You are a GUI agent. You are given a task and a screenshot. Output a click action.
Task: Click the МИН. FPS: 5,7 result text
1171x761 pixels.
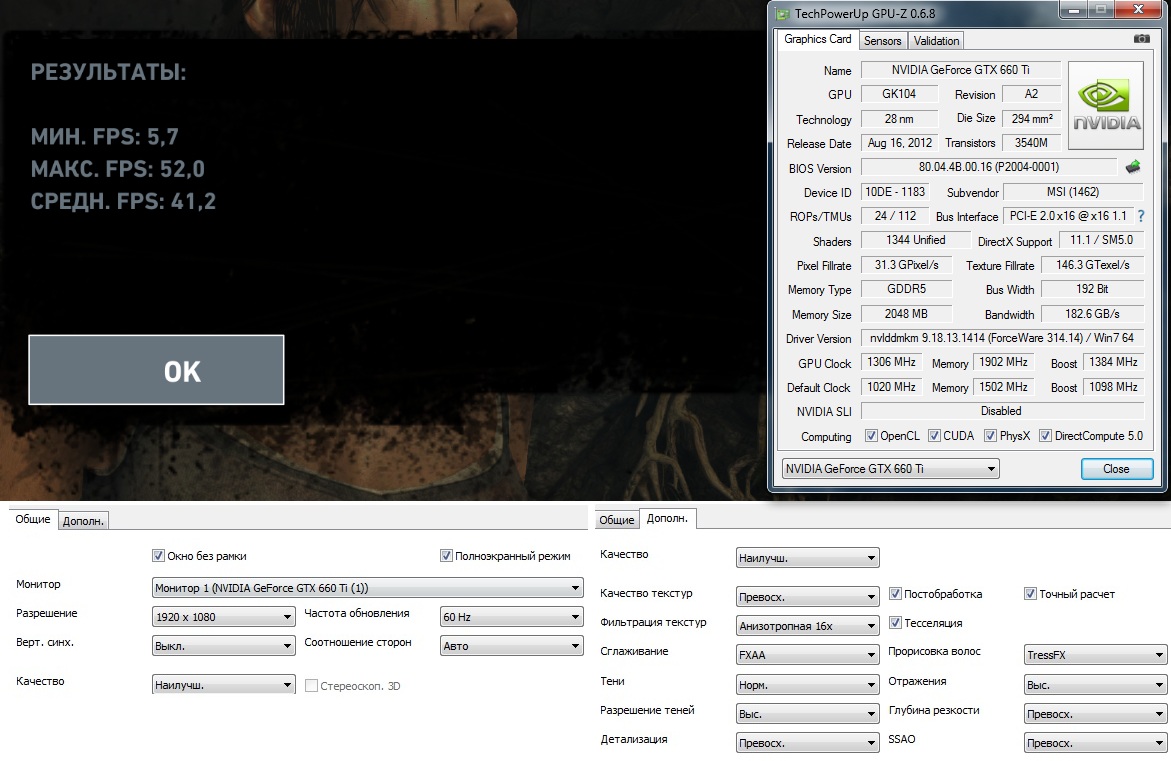pos(105,136)
